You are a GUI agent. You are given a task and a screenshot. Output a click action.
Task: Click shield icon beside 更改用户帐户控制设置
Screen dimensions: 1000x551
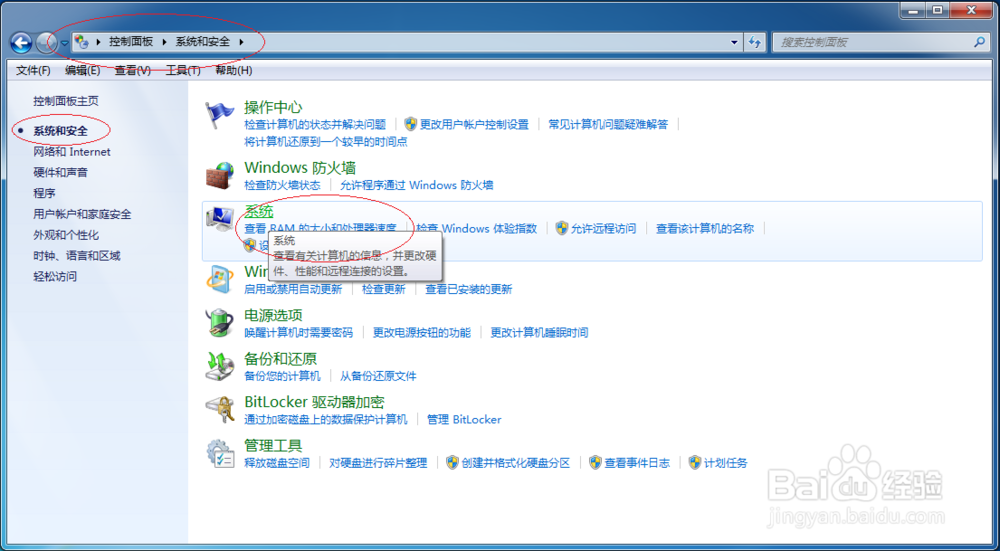pos(411,124)
